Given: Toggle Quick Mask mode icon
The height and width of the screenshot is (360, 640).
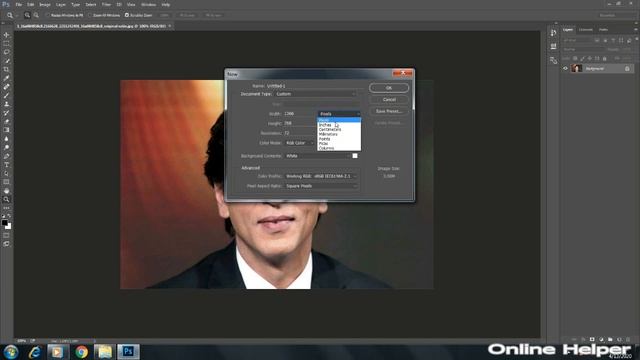Looking at the screenshot, I should click(6, 235).
